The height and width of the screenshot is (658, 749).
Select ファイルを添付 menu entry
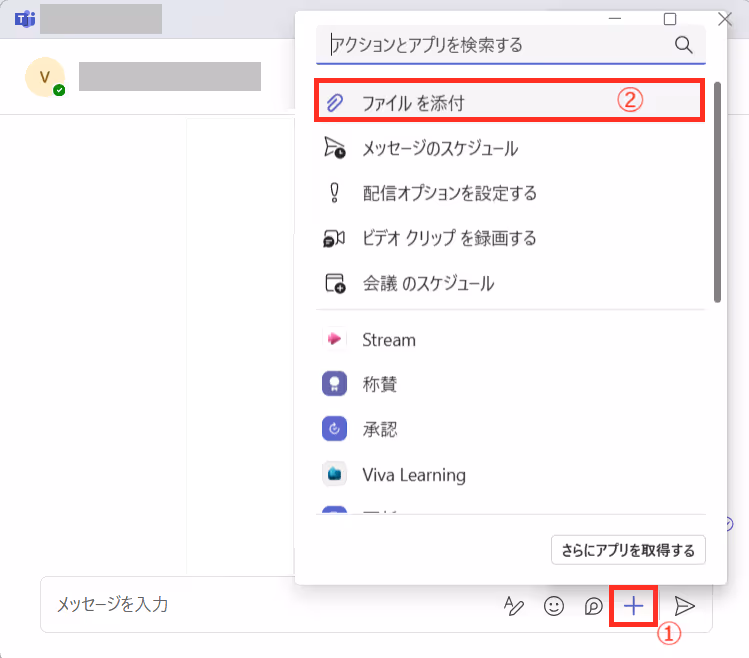[509, 102]
